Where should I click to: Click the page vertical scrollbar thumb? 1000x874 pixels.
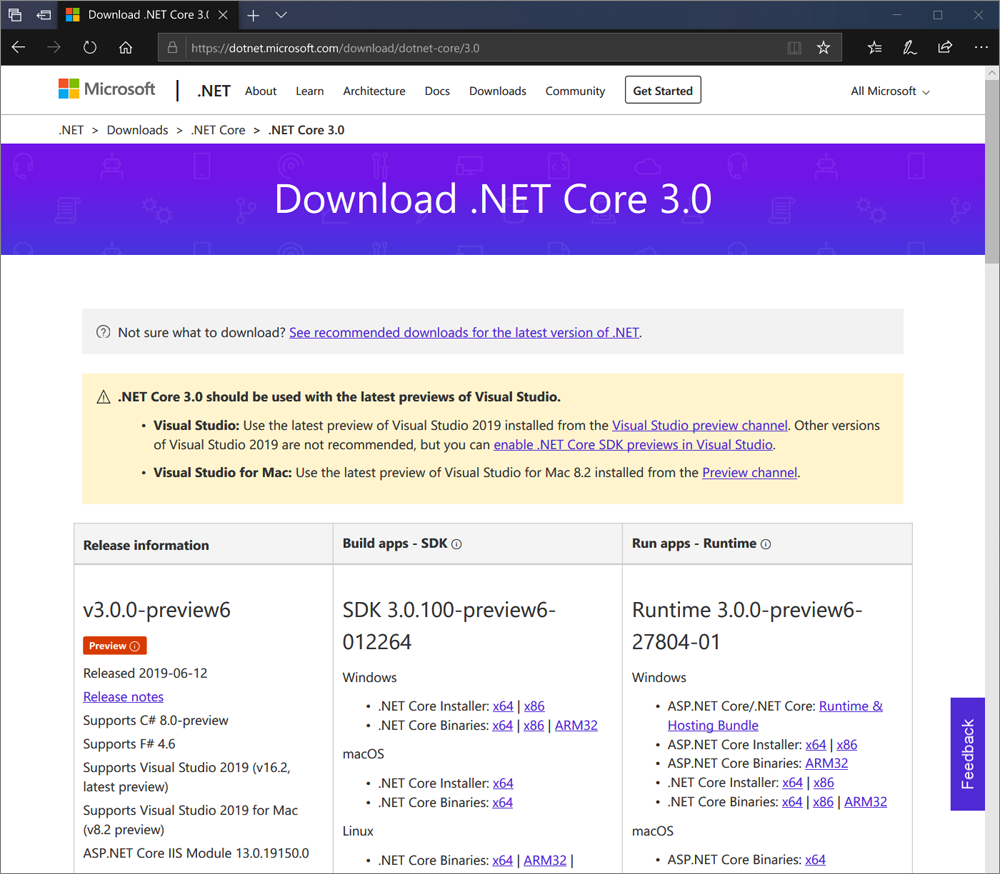coord(992,172)
